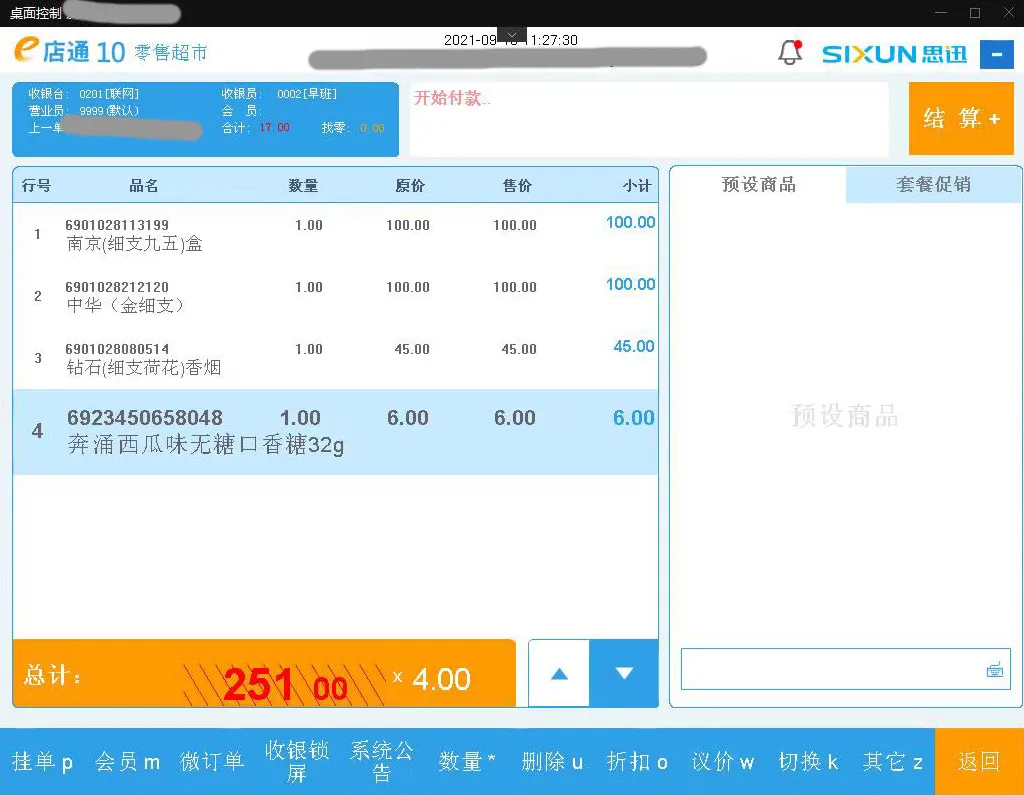Click the 返回 return button
Screen dimensions: 1024x795
(979, 761)
